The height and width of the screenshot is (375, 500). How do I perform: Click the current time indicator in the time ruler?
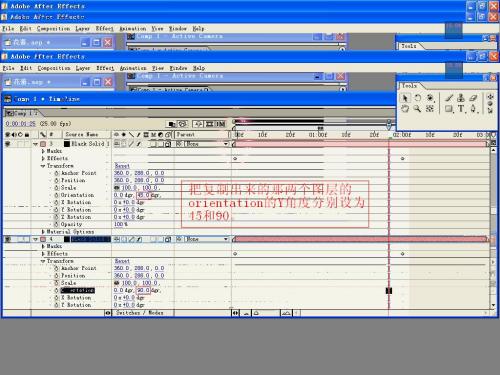click(389, 126)
